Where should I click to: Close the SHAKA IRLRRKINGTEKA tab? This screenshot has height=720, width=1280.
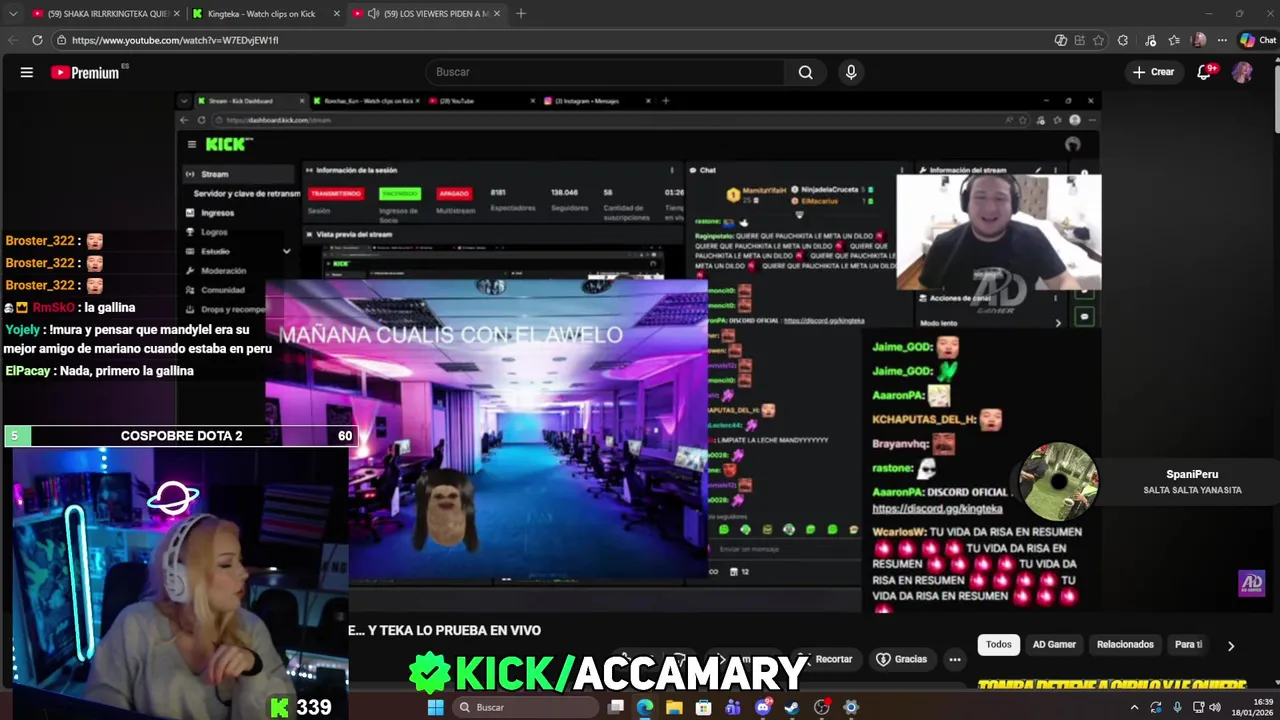(x=176, y=14)
